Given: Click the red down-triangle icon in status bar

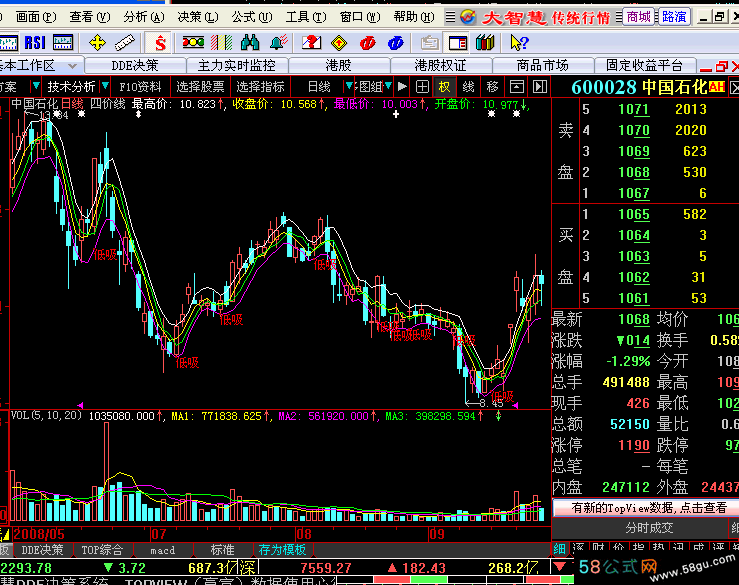Looking at the screenshot, I should point(560,567).
